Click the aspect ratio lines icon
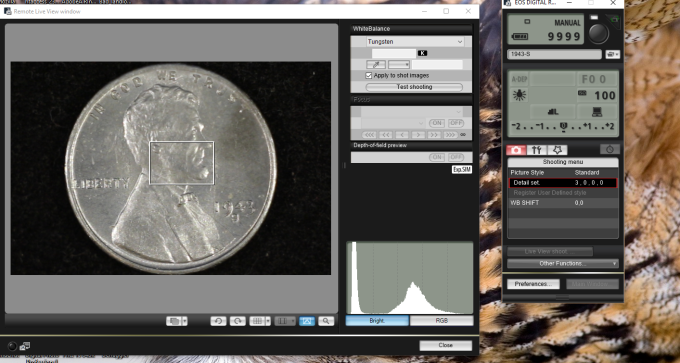680x363 pixels. (282, 321)
